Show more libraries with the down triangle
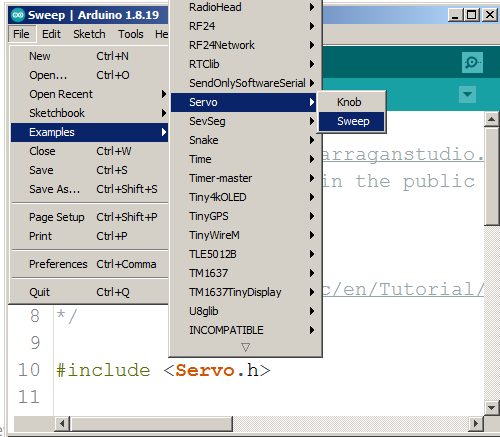 pos(245,347)
